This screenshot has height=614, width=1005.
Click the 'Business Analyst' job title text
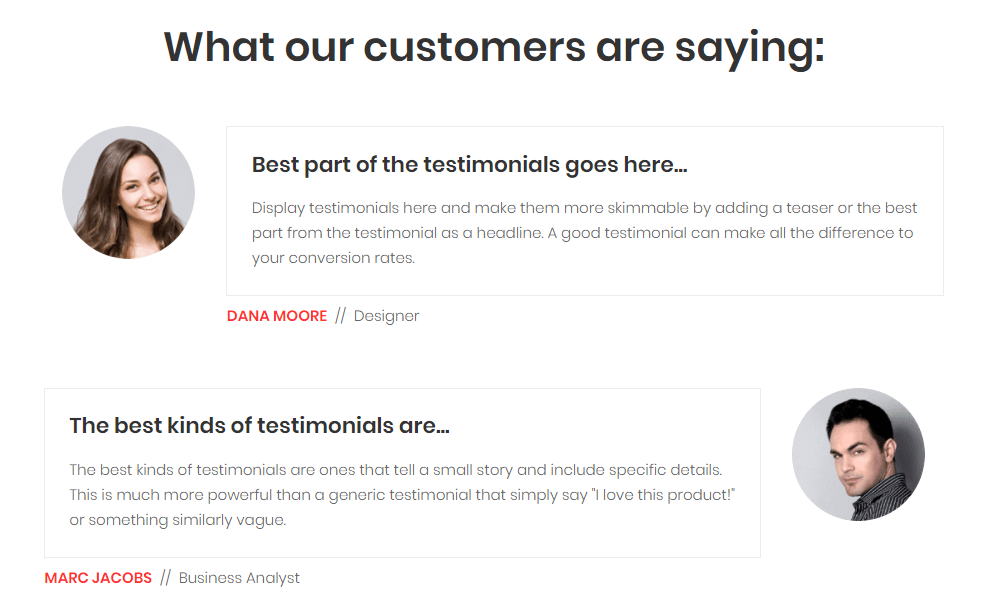(239, 578)
